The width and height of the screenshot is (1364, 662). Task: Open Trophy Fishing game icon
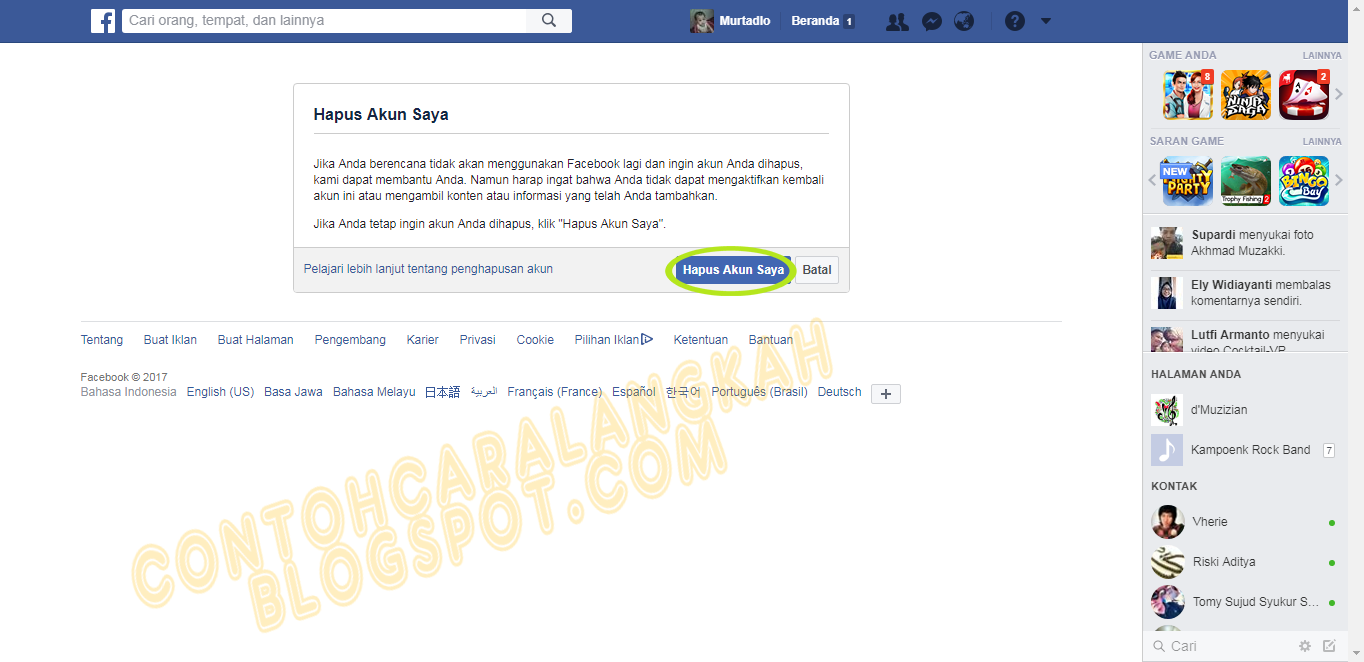click(x=1246, y=181)
